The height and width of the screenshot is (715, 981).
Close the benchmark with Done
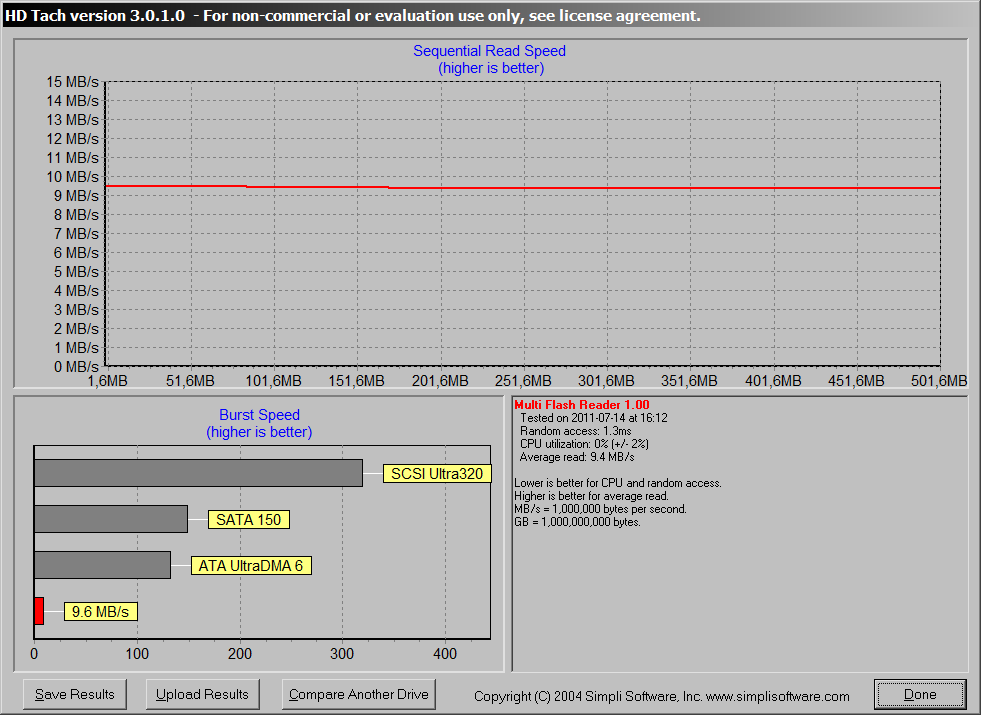point(920,694)
